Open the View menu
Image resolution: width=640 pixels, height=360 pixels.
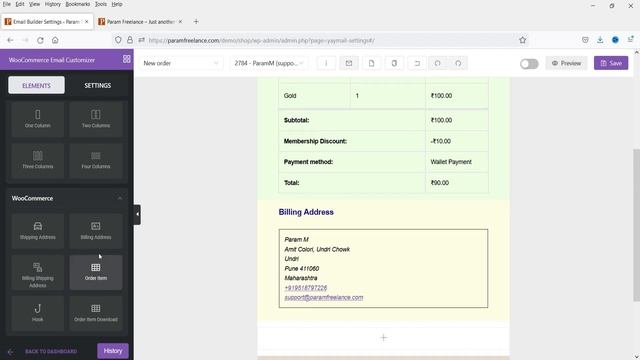pyautogui.click(x=34, y=4)
